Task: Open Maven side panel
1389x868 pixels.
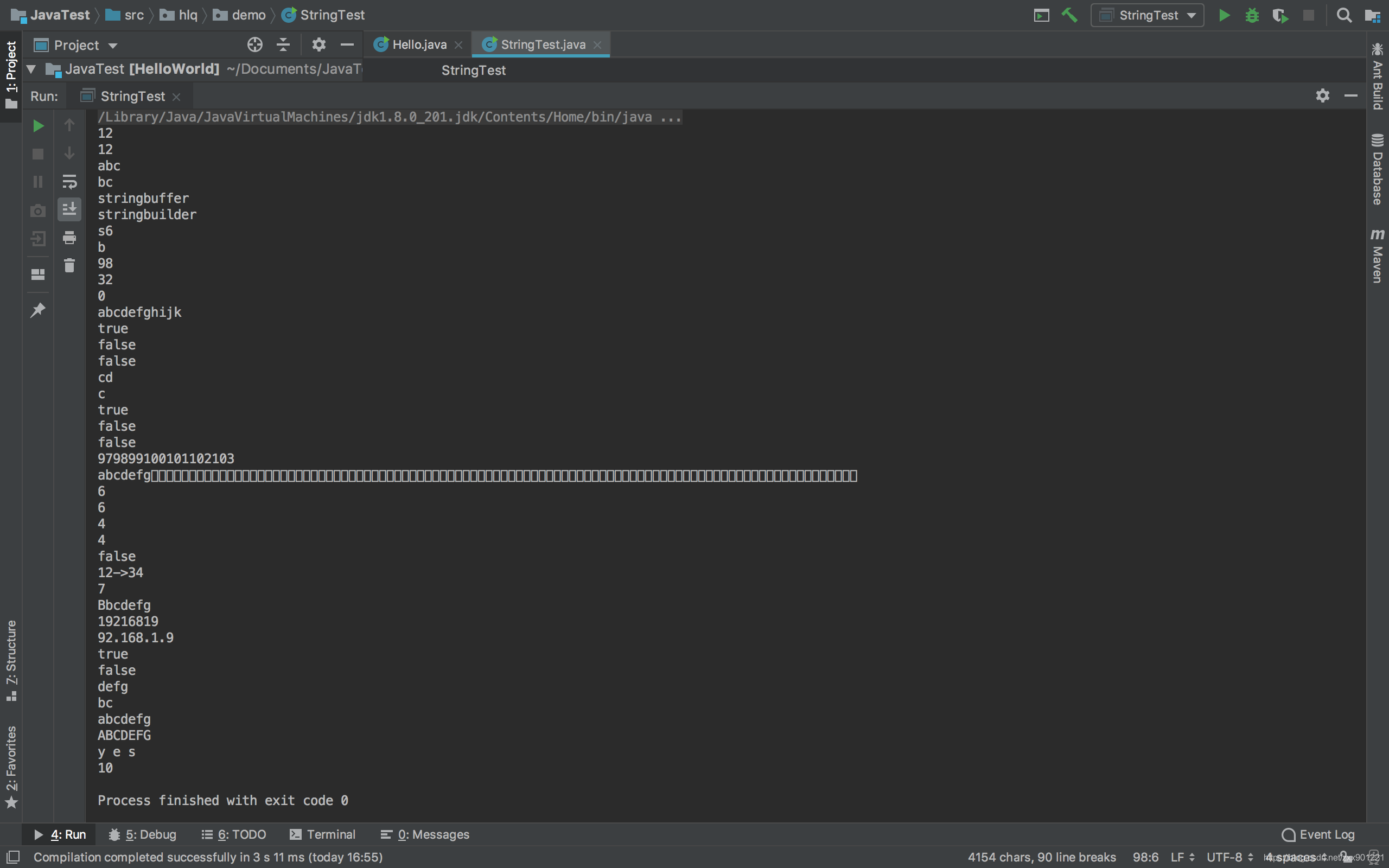Action: click(x=1378, y=256)
